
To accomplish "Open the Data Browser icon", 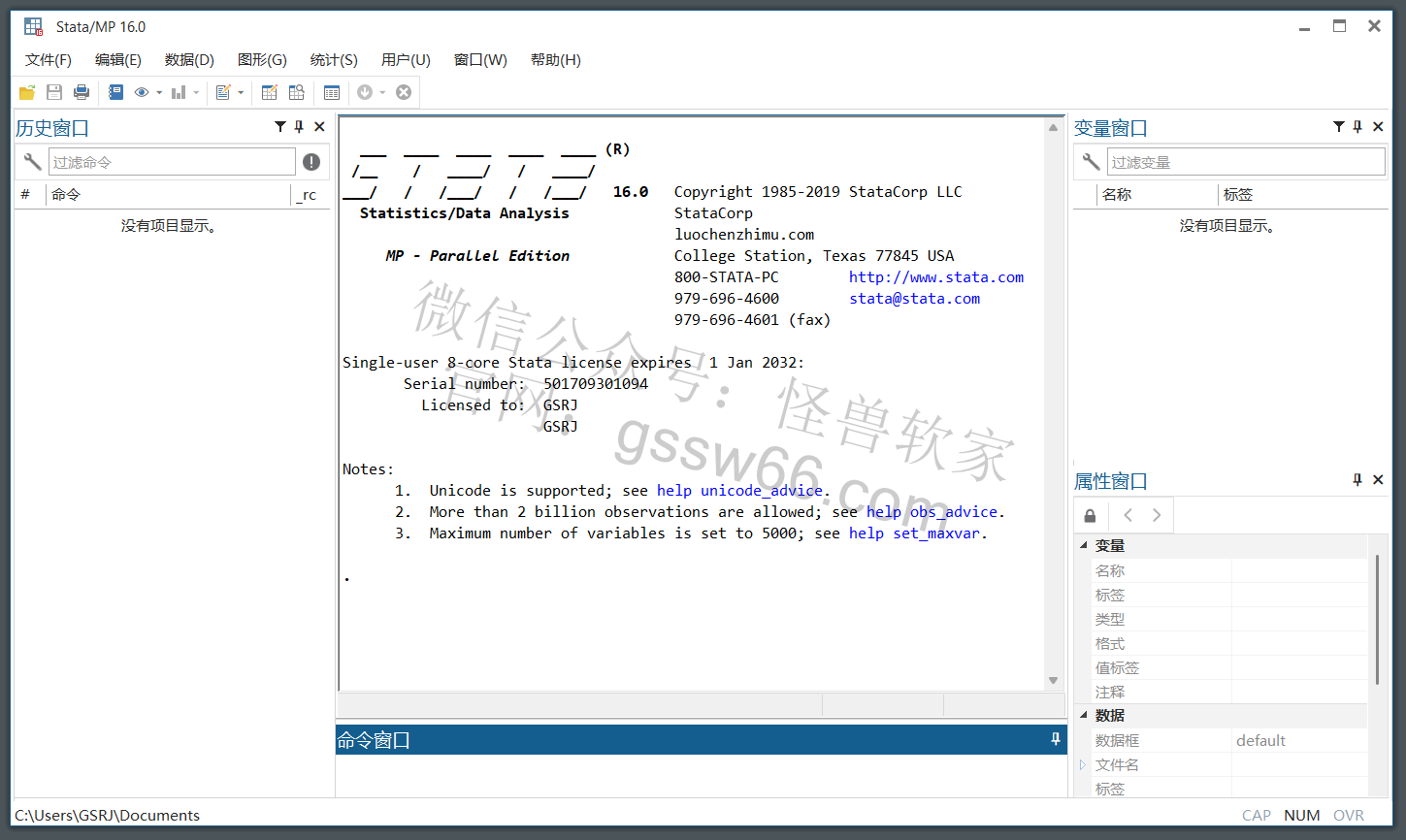I will (297, 92).
